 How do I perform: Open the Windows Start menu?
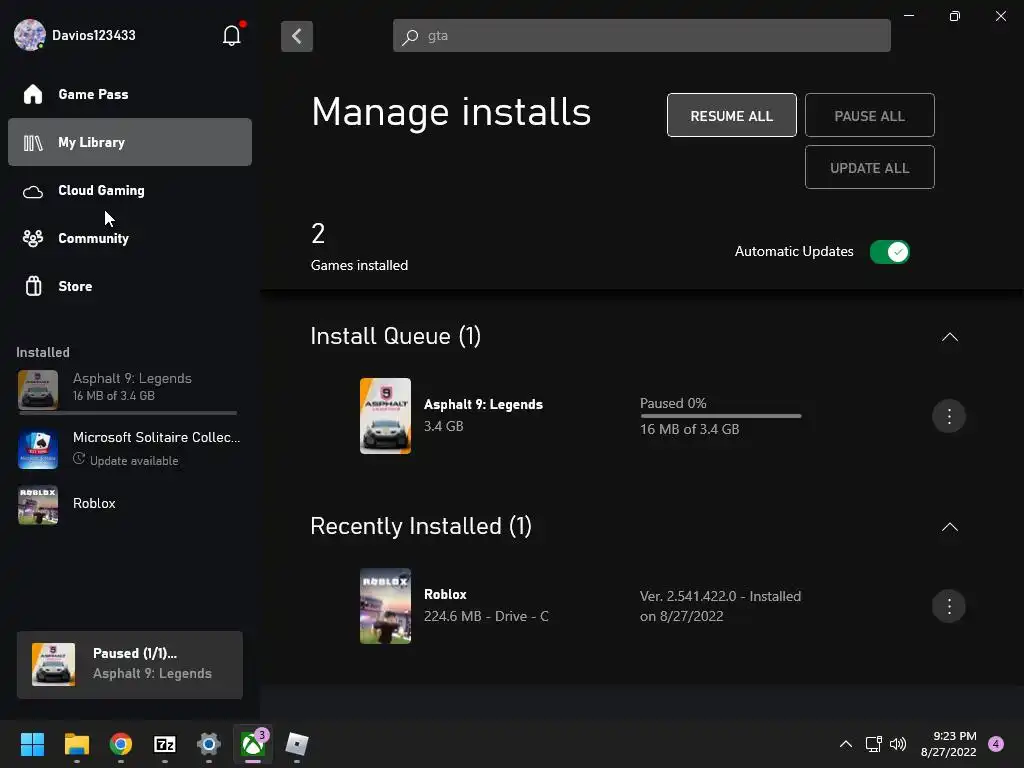click(x=32, y=744)
